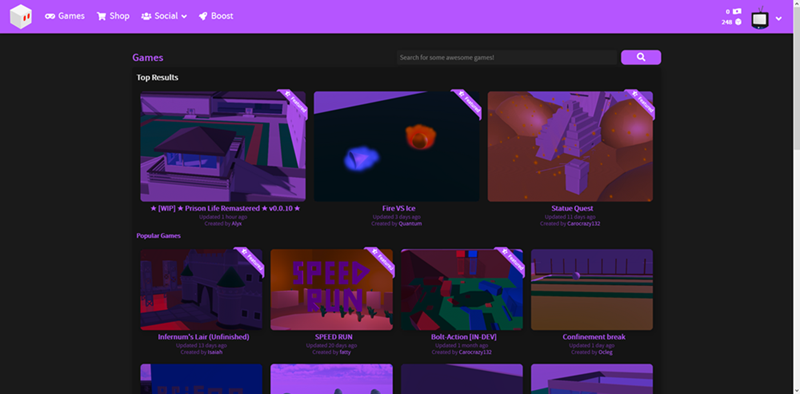This screenshot has width=800, height=394.
Task: Click the white cube site logo
Action: tap(21, 16)
